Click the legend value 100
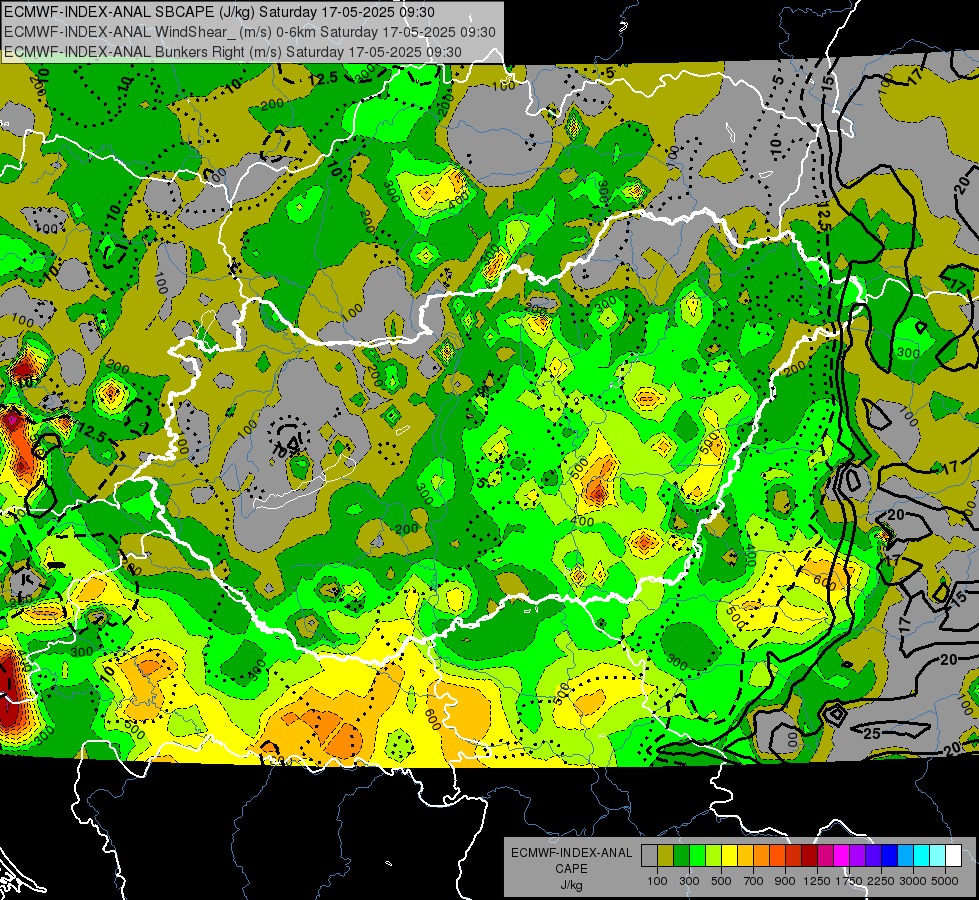The height and width of the screenshot is (900, 979). 657,881
